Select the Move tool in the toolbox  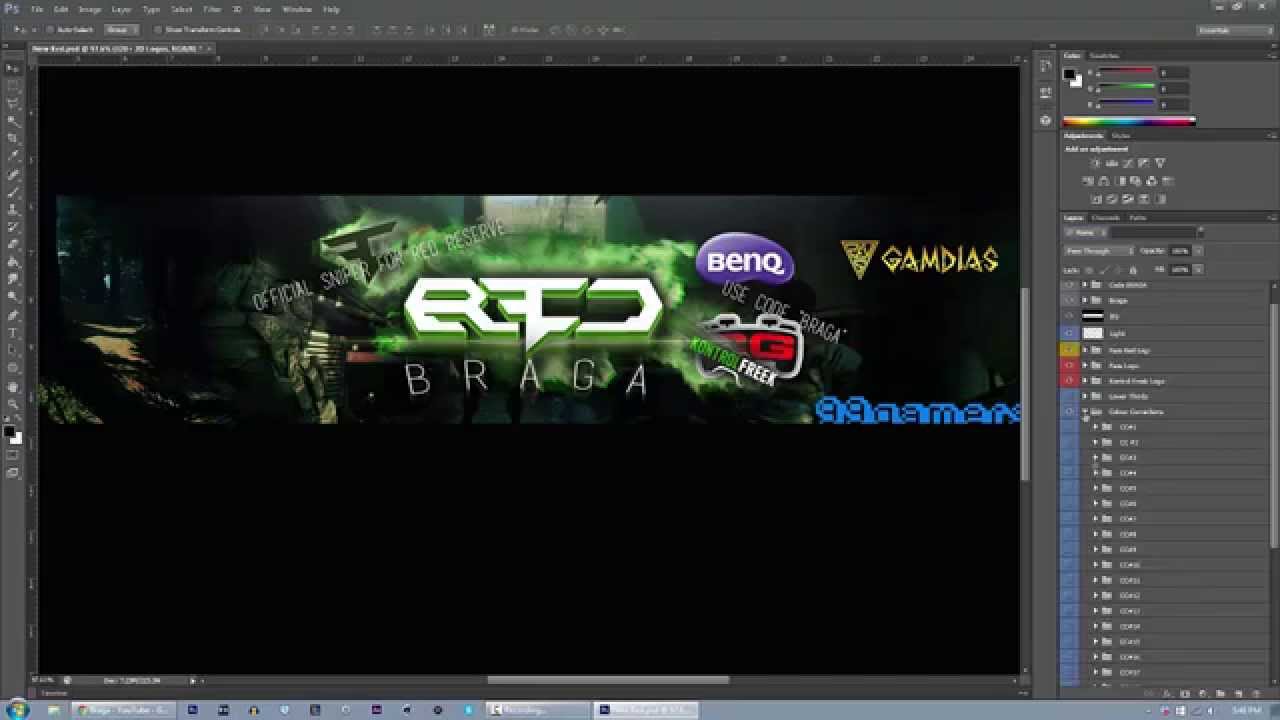(13, 68)
